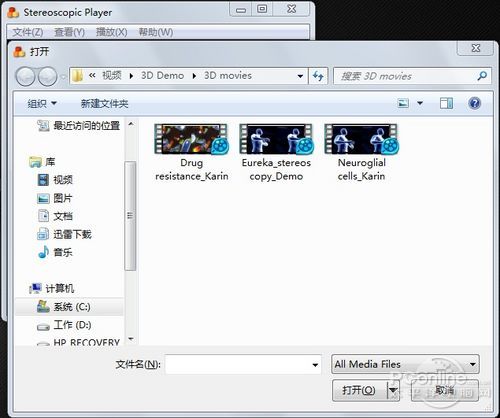Refresh the 3D movies folder view

tap(318, 76)
